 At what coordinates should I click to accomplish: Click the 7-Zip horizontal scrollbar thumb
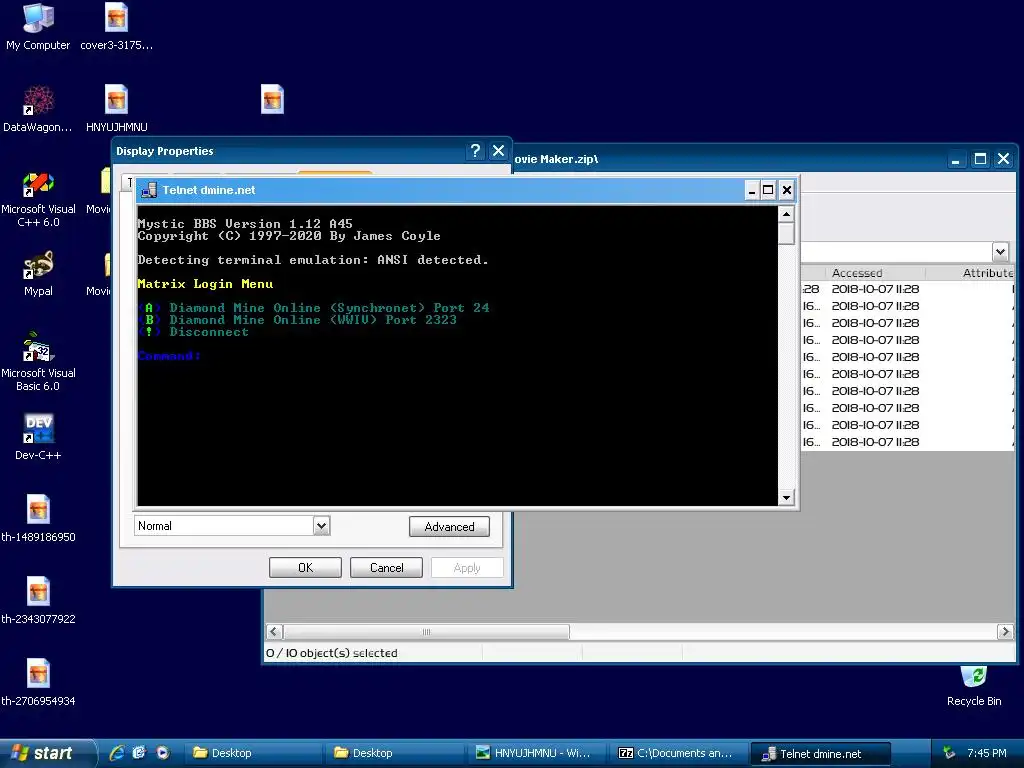[x=426, y=632]
